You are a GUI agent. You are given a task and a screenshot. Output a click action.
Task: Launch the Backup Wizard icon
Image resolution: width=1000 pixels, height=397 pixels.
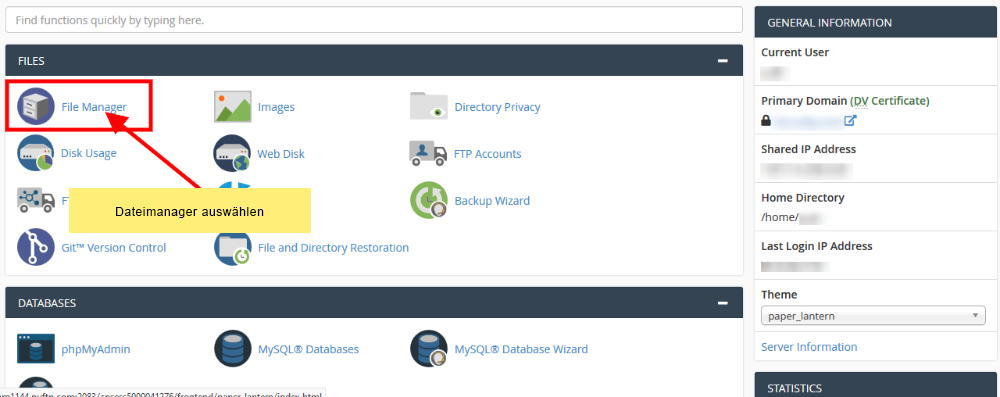point(429,200)
